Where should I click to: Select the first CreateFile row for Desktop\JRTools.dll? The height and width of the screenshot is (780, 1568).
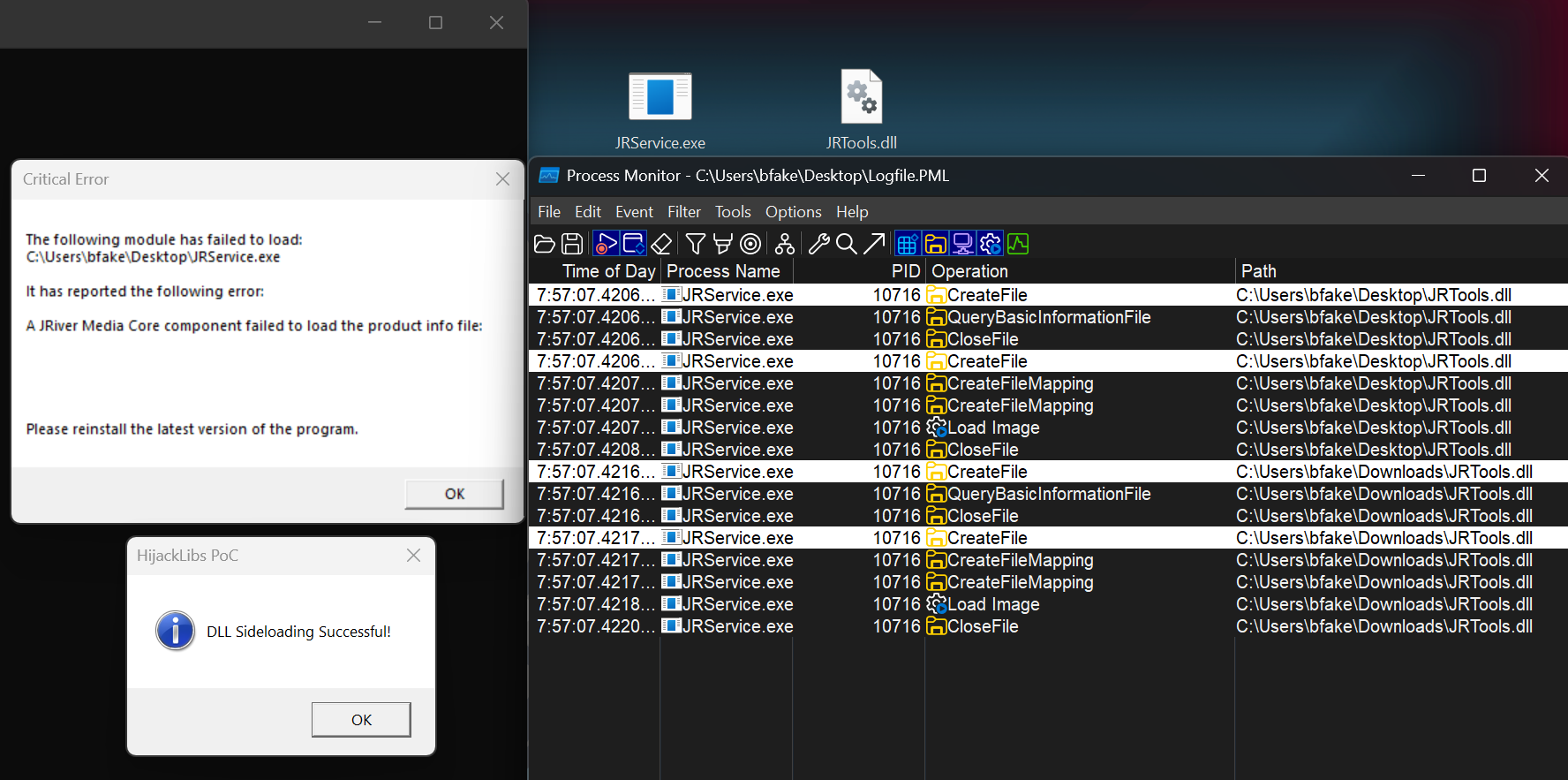pyautogui.click(x=1048, y=295)
